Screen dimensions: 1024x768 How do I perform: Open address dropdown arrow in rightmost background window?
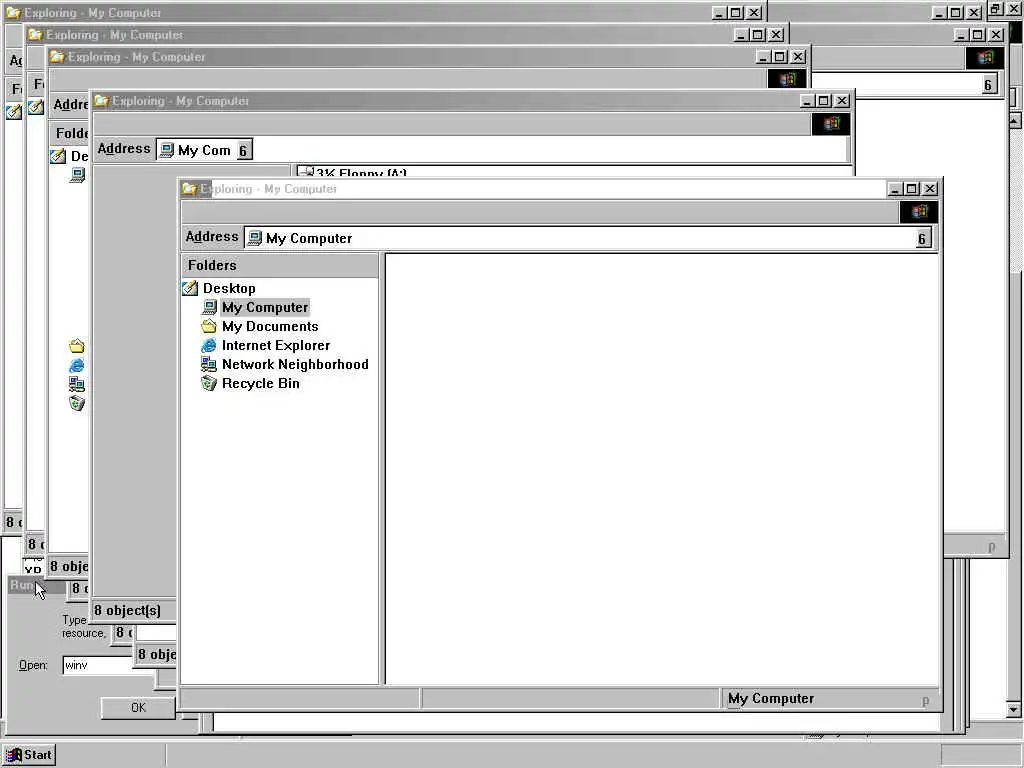click(988, 84)
